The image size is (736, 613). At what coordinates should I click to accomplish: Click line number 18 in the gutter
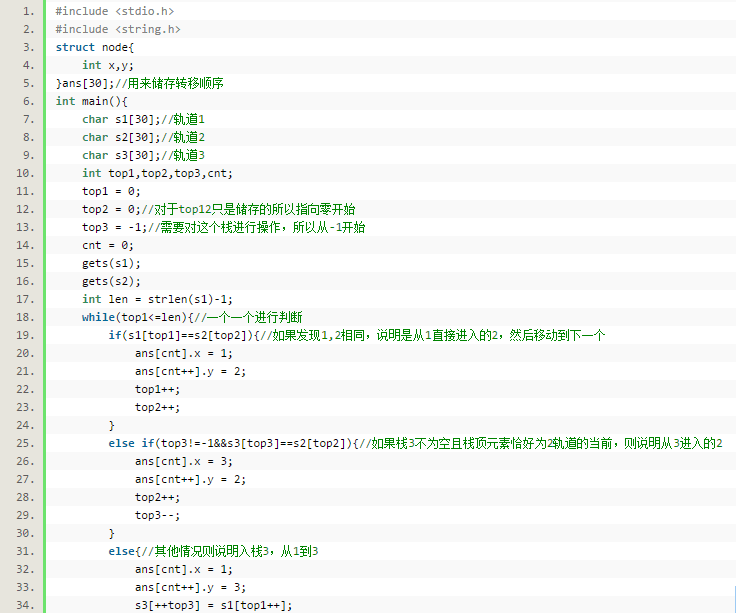[25, 317]
